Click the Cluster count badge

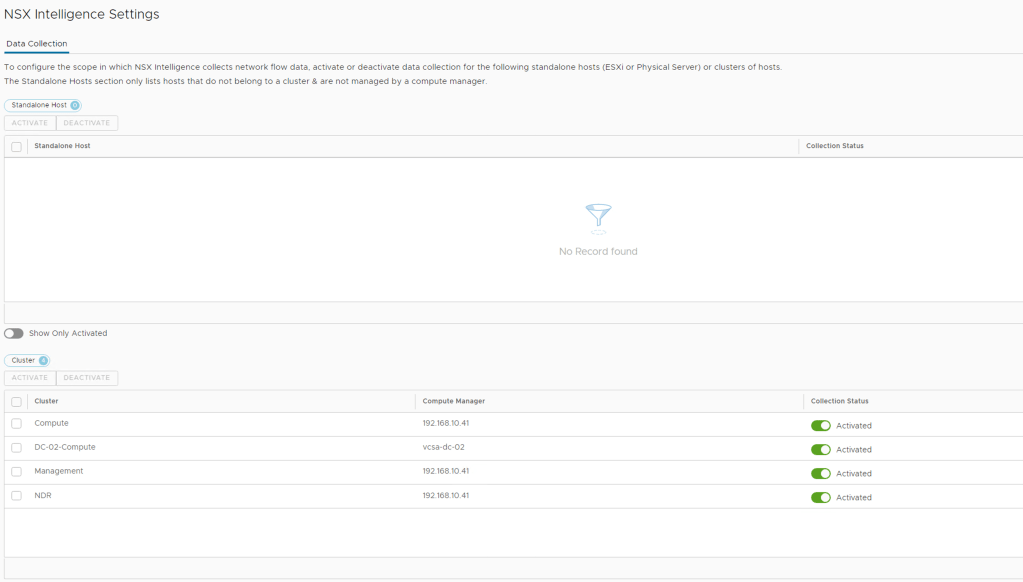tap(43, 360)
